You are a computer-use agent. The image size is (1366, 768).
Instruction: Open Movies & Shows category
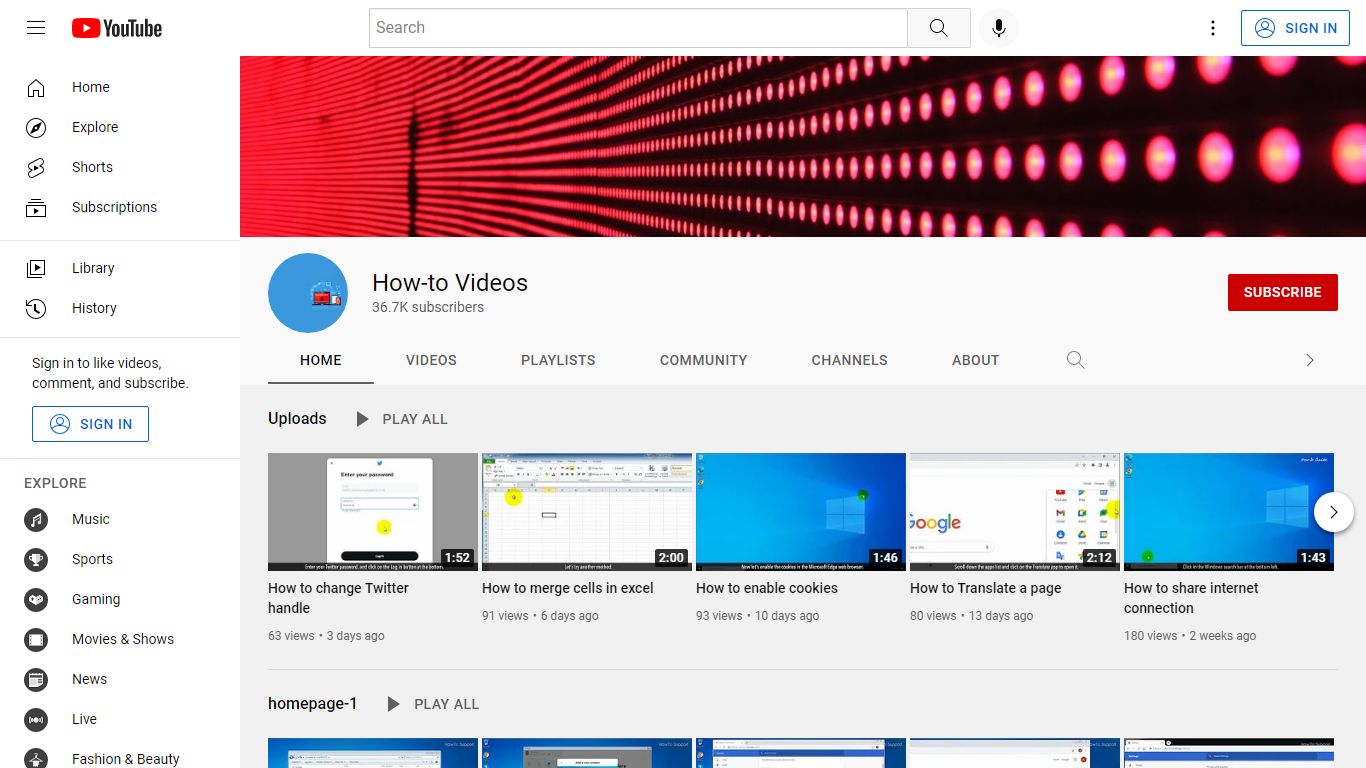tap(120, 639)
